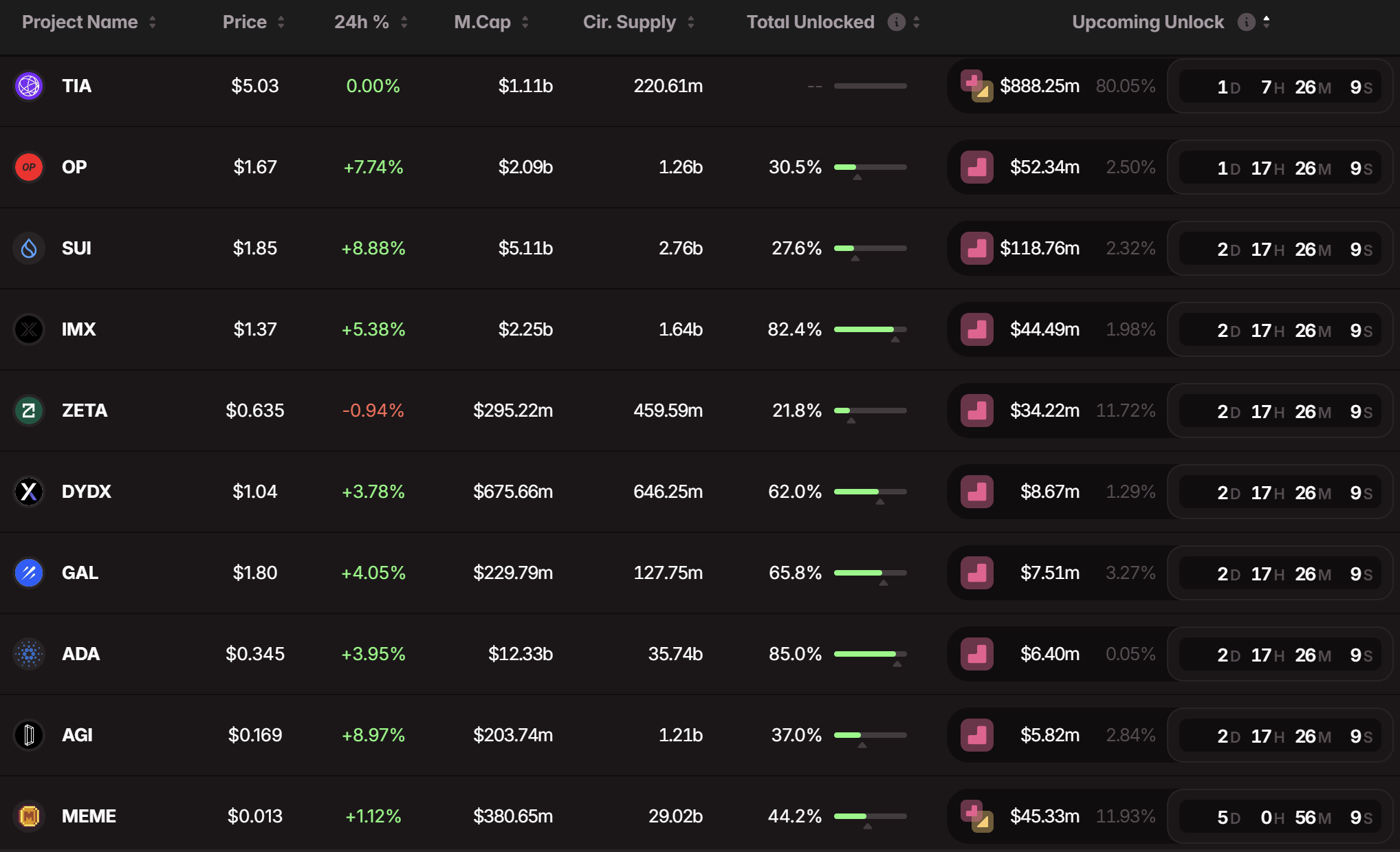This screenshot has height=852, width=1400.
Task: Click IMX total unlocked progress bar
Action: tap(870, 329)
